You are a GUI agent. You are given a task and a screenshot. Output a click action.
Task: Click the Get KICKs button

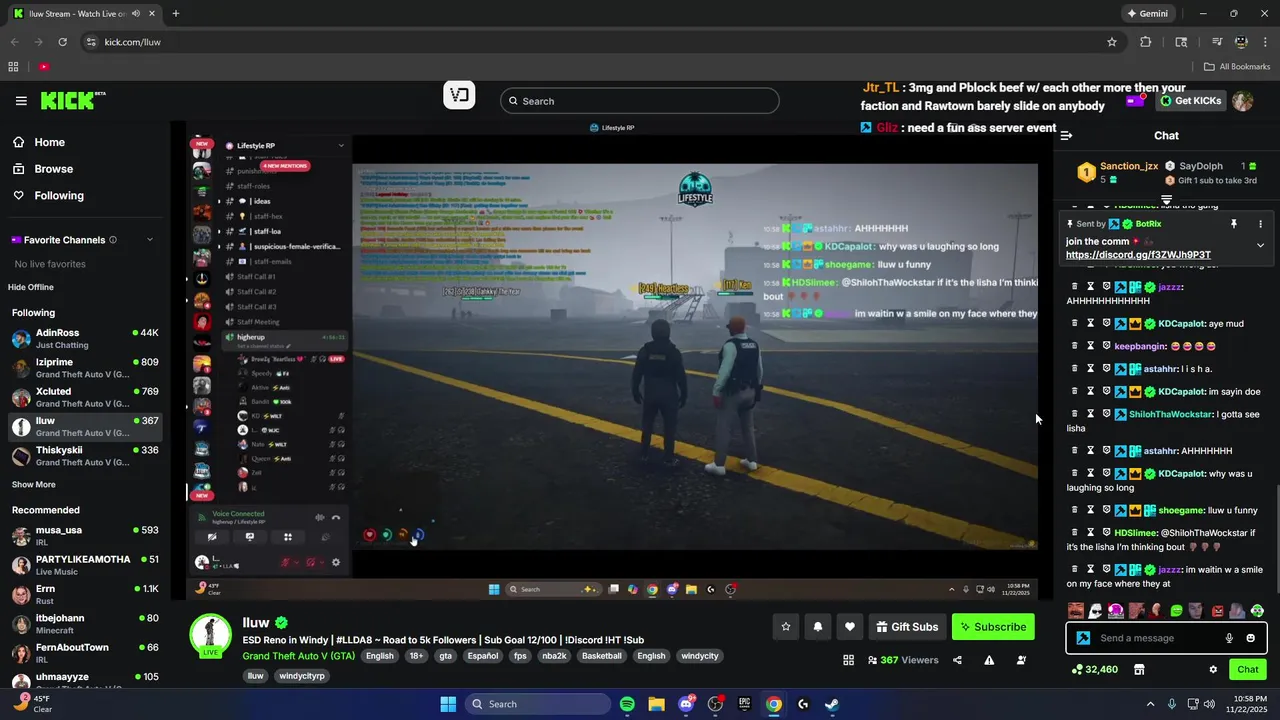(1190, 101)
